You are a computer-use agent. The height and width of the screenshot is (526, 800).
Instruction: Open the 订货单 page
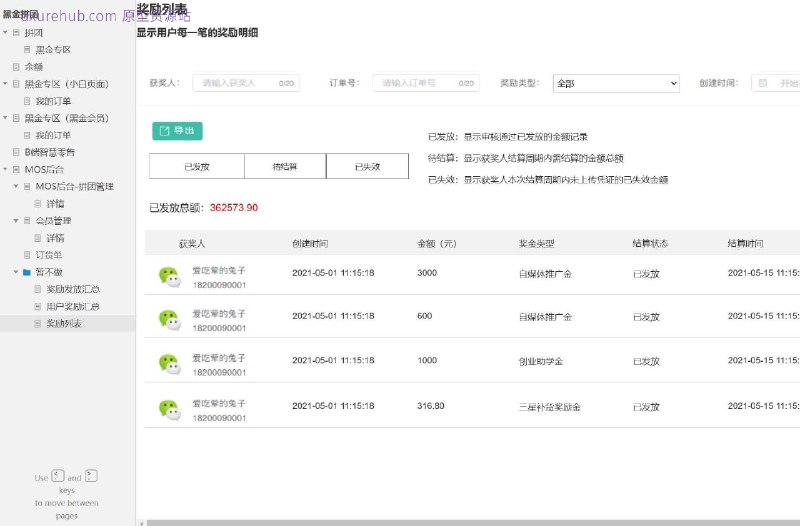(48, 255)
